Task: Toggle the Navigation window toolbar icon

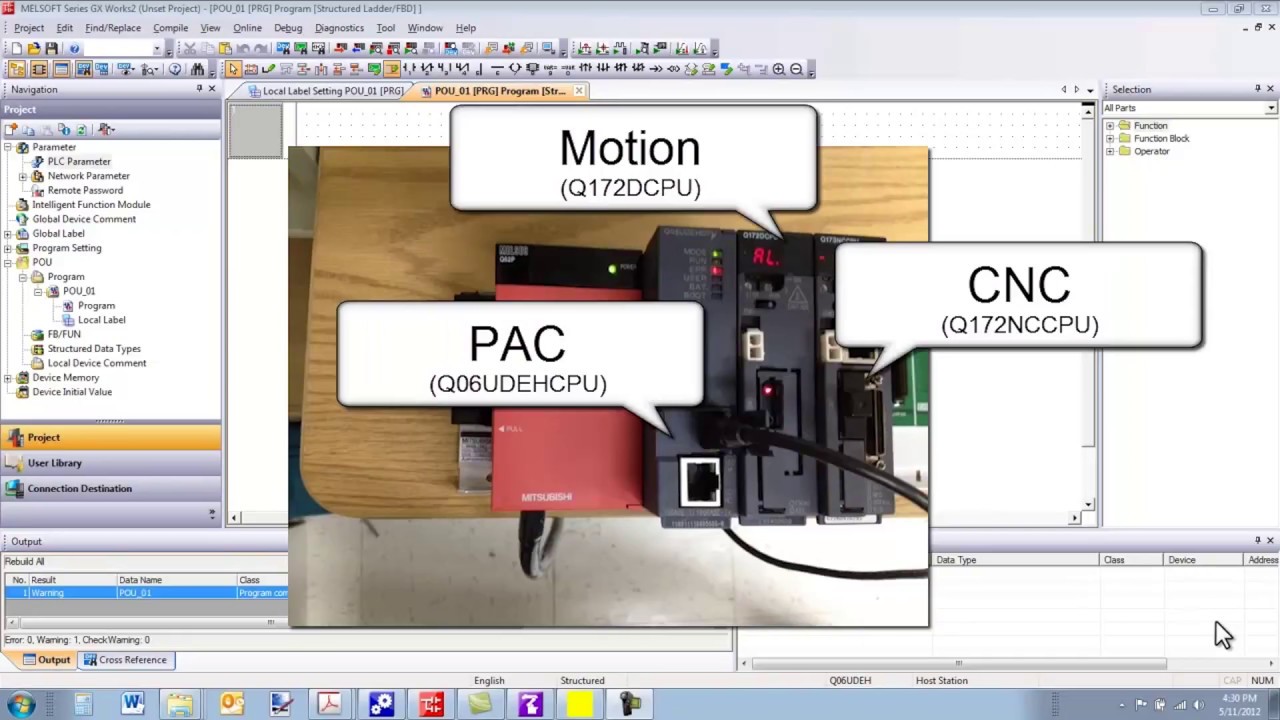Action: pos(15,69)
